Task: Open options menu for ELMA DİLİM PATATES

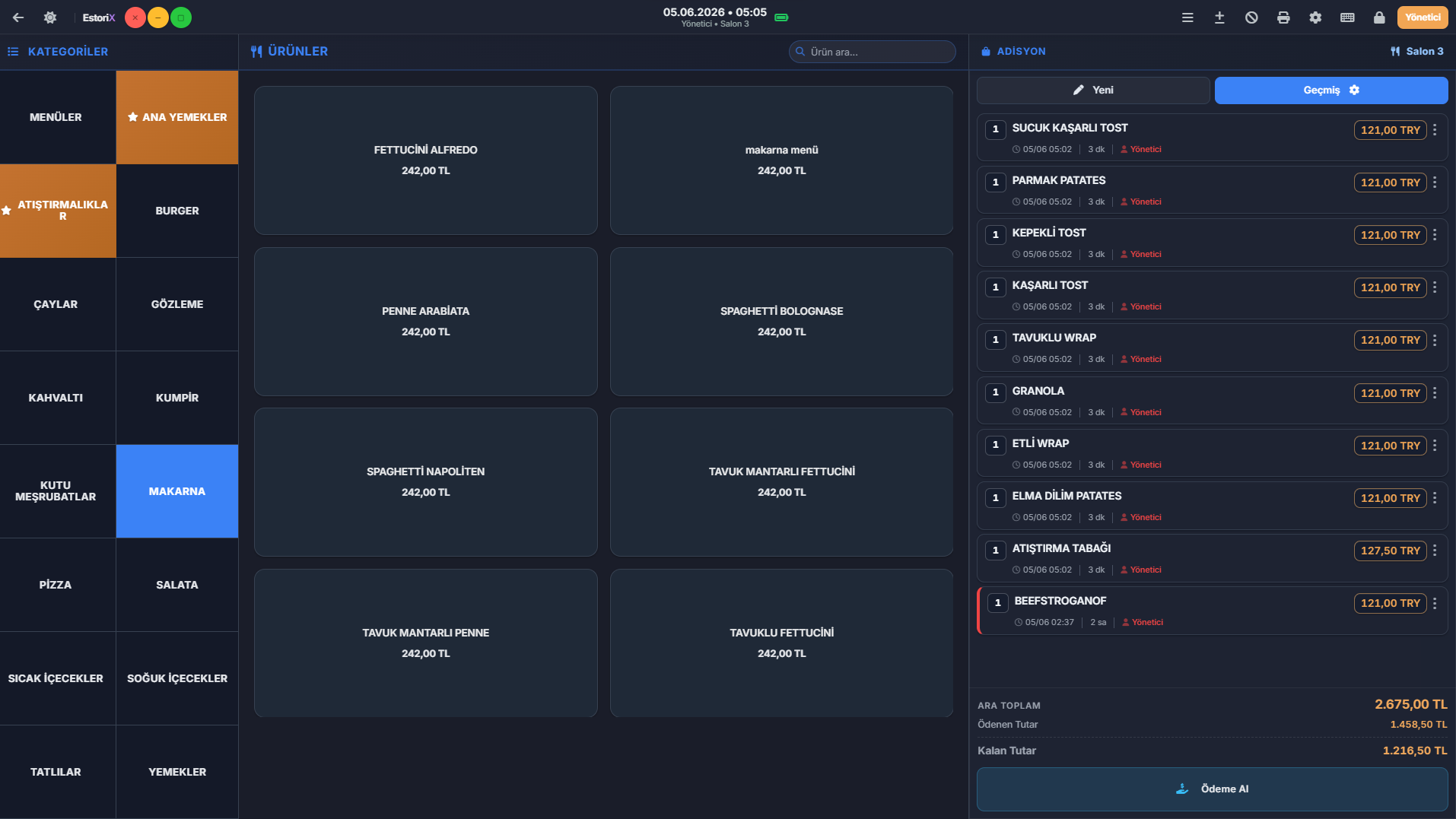Action: pyautogui.click(x=1435, y=498)
